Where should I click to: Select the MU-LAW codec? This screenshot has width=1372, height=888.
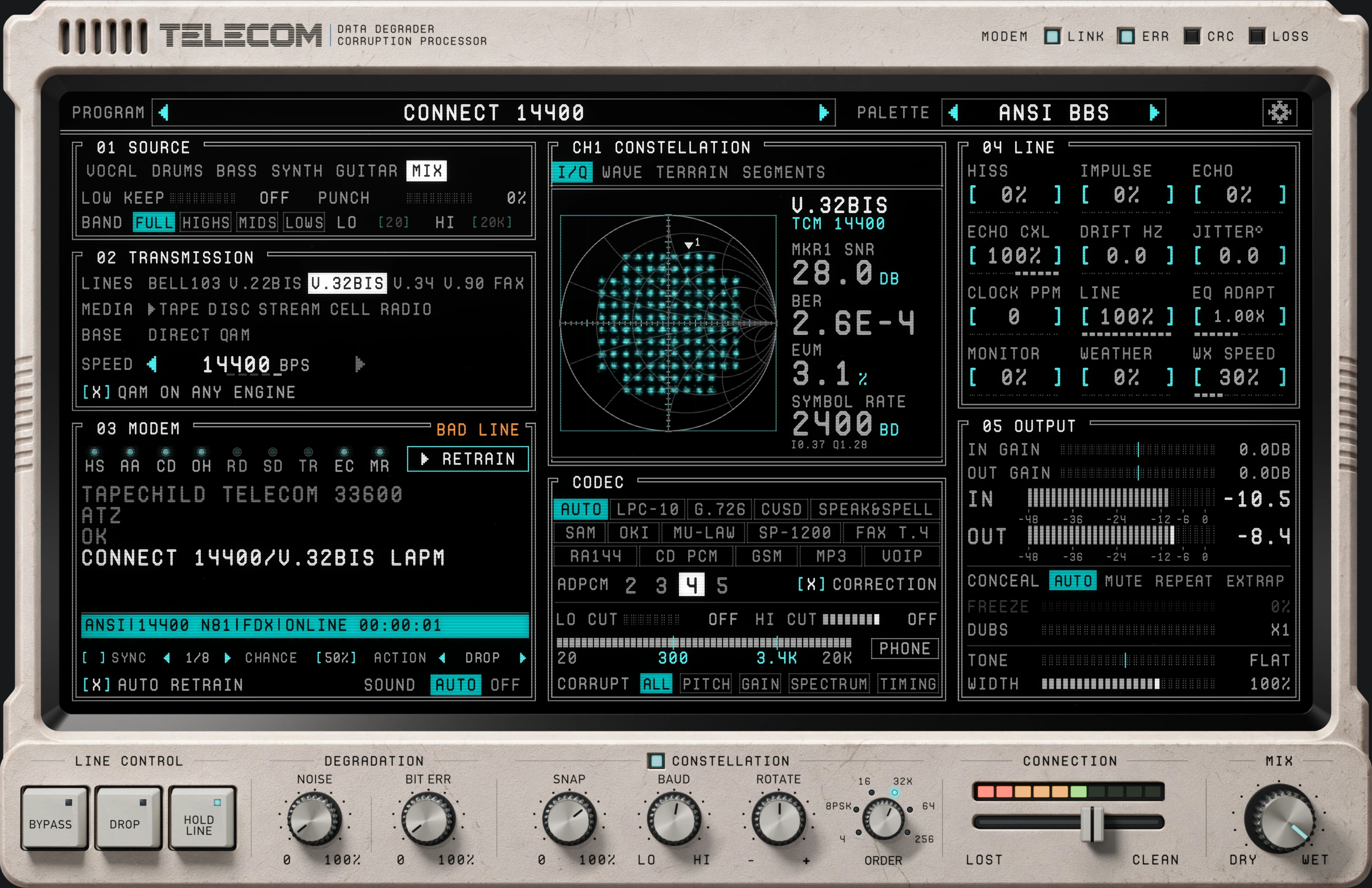(x=704, y=533)
